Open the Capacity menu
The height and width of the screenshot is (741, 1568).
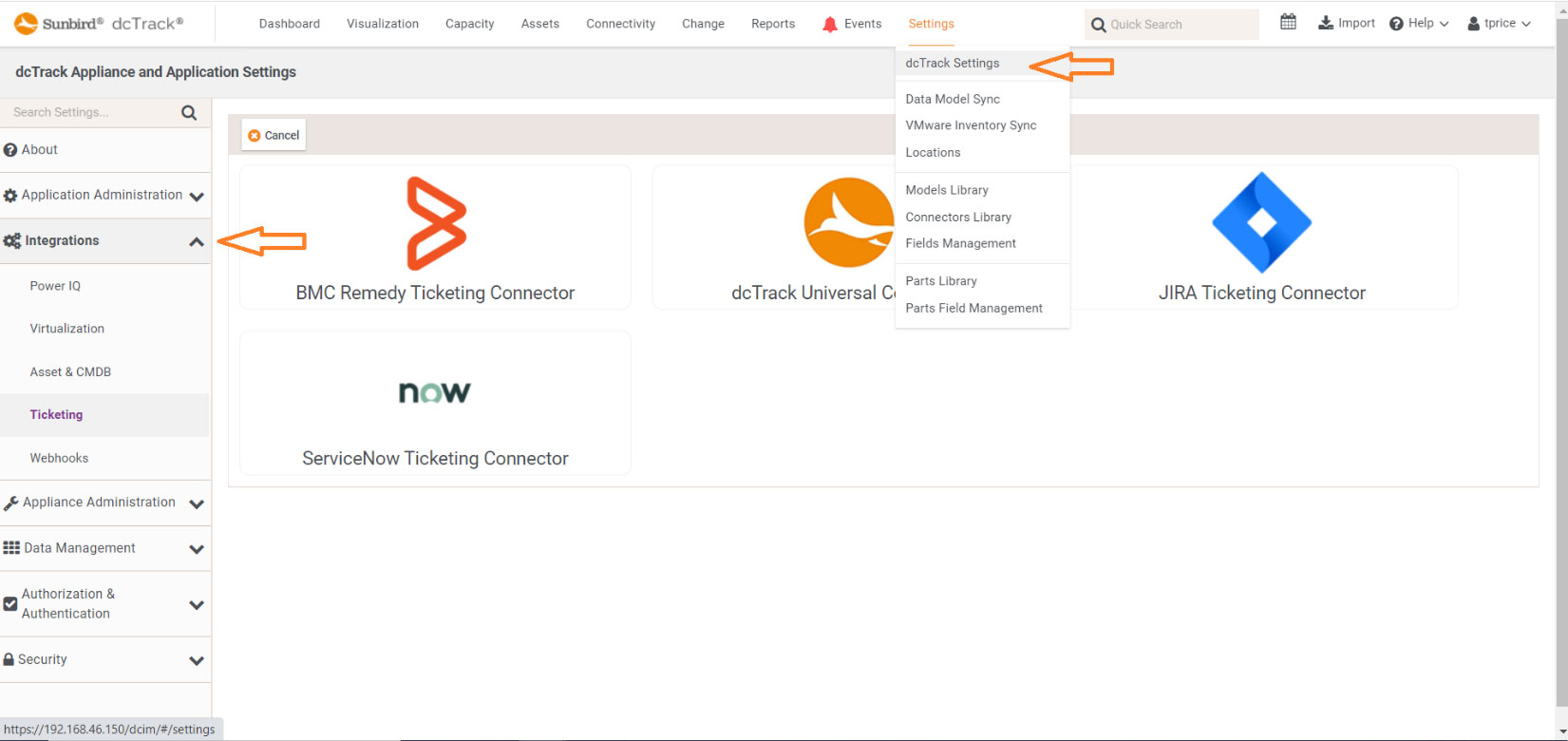point(470,24)
